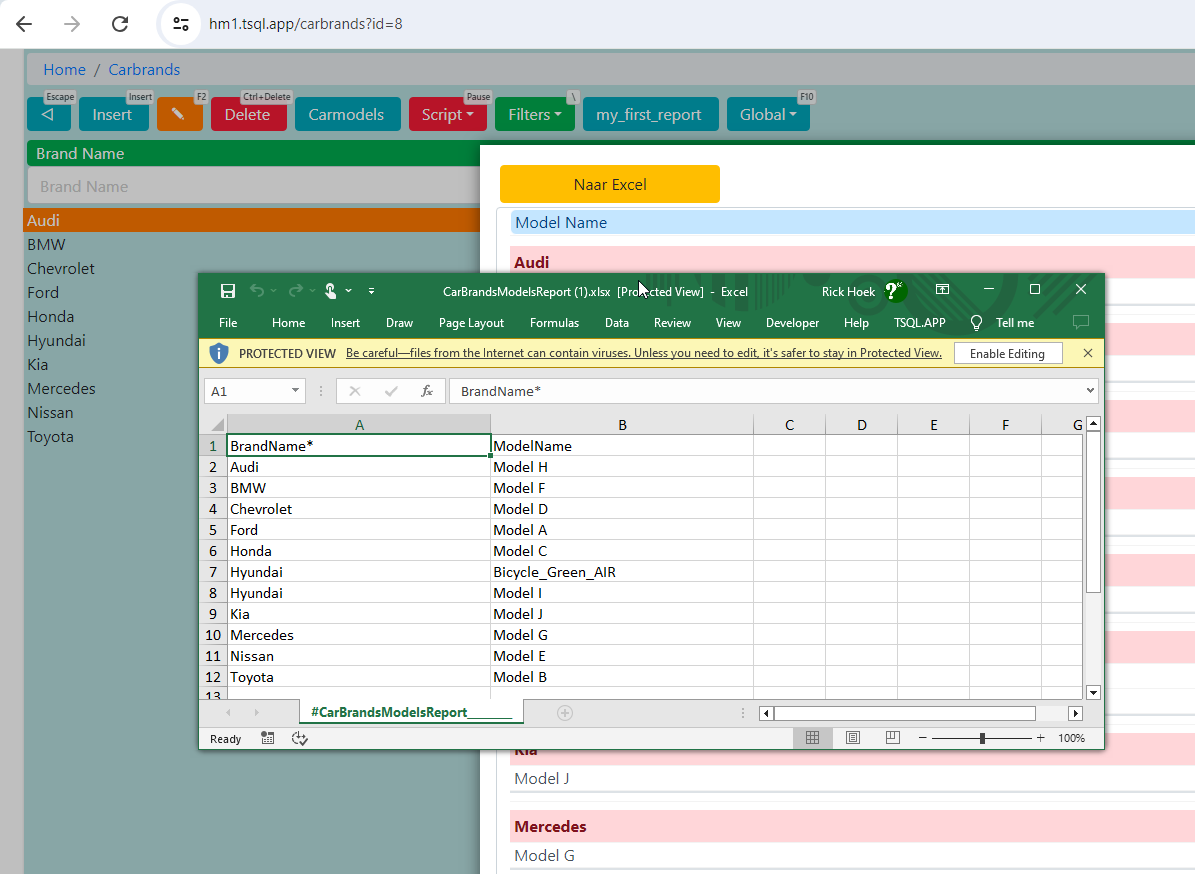This screenshot has height=874, width=1195.
Task: Click browser back arrow
Action: pyautogui.click(x=24, y=24)
